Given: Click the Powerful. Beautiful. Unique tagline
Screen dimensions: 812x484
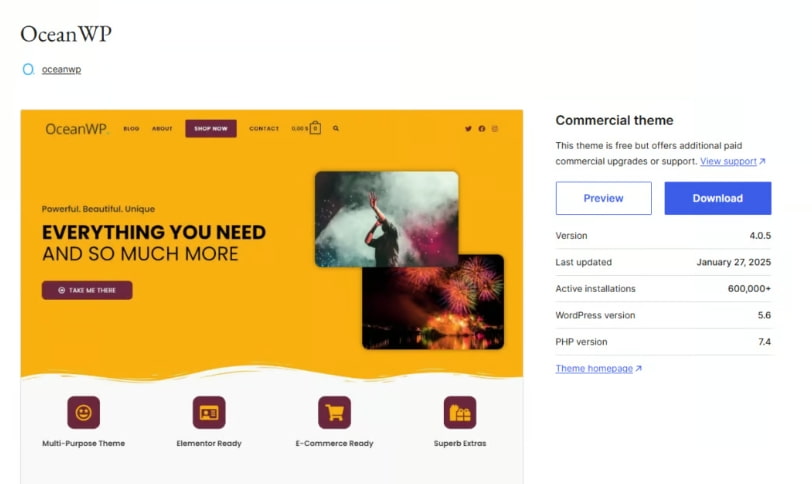Looking at the screenshot, I should coord(98,209).
